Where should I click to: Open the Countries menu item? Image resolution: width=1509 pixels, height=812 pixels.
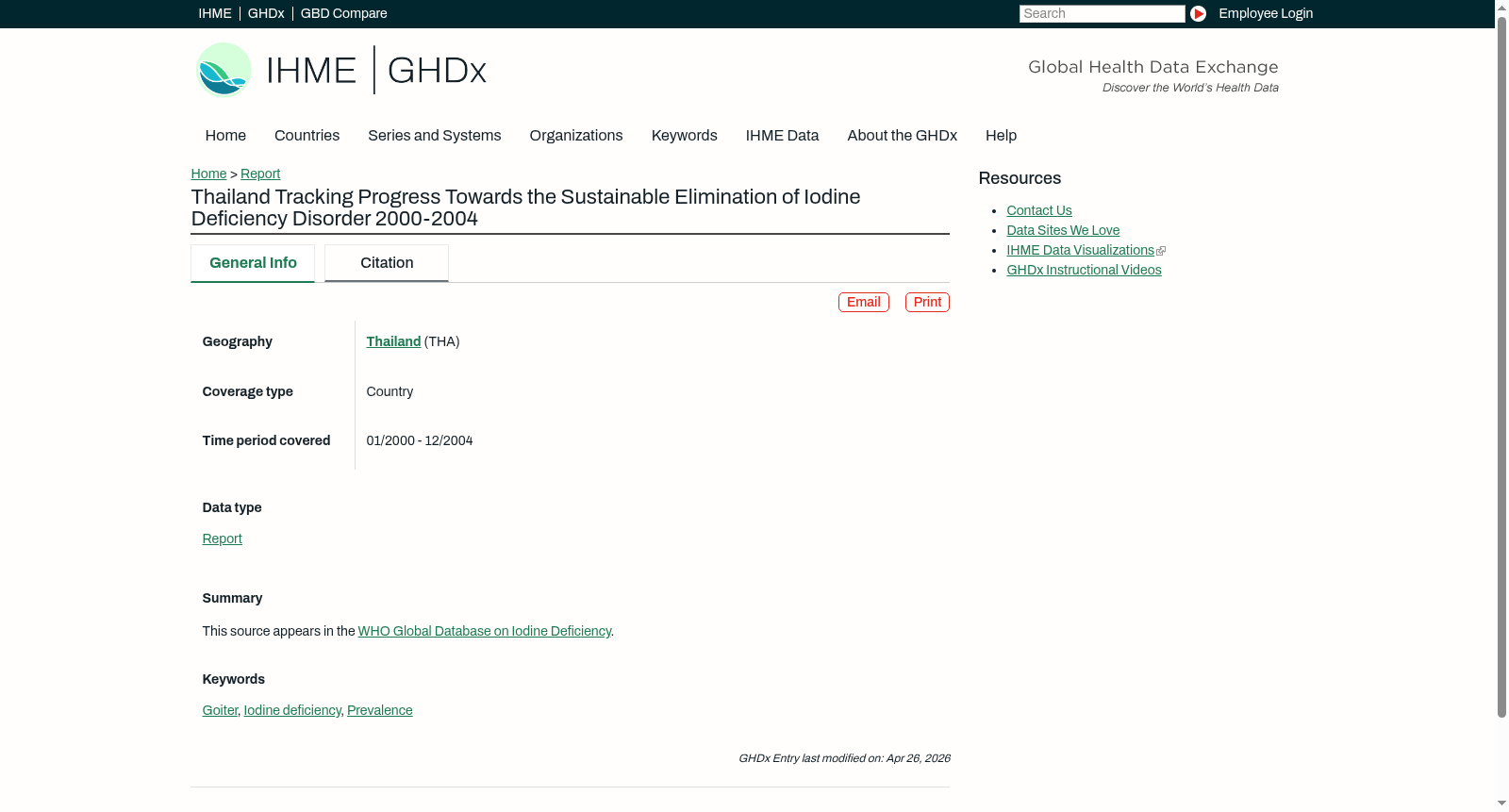point(307,136)
